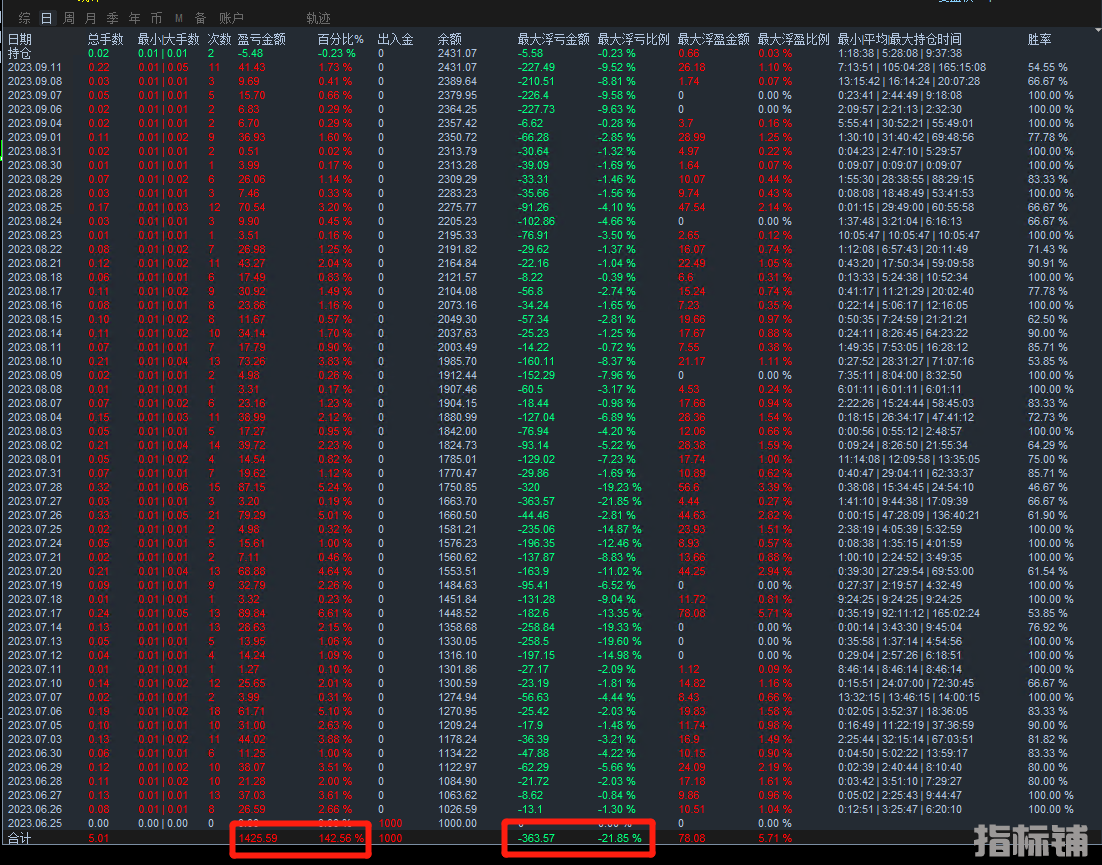Sort by 盈亏金额 column header
Viewport: 1102px width, 865px height.
click(x=261, y=39)
